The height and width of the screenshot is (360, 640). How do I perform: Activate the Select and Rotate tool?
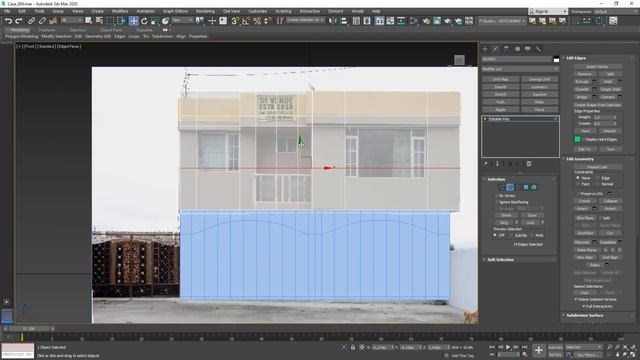coord(144,21)
